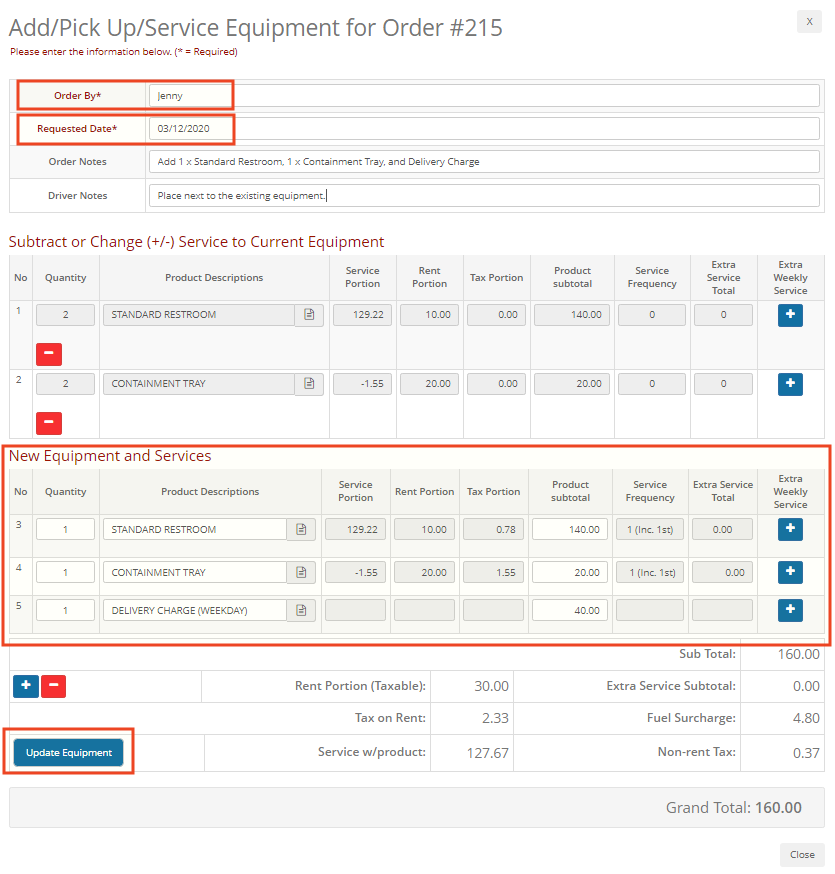The height and width of the screenshot is (874, 835).
Task: Add extra weekly service to row 1
Action: coord(790,314)
